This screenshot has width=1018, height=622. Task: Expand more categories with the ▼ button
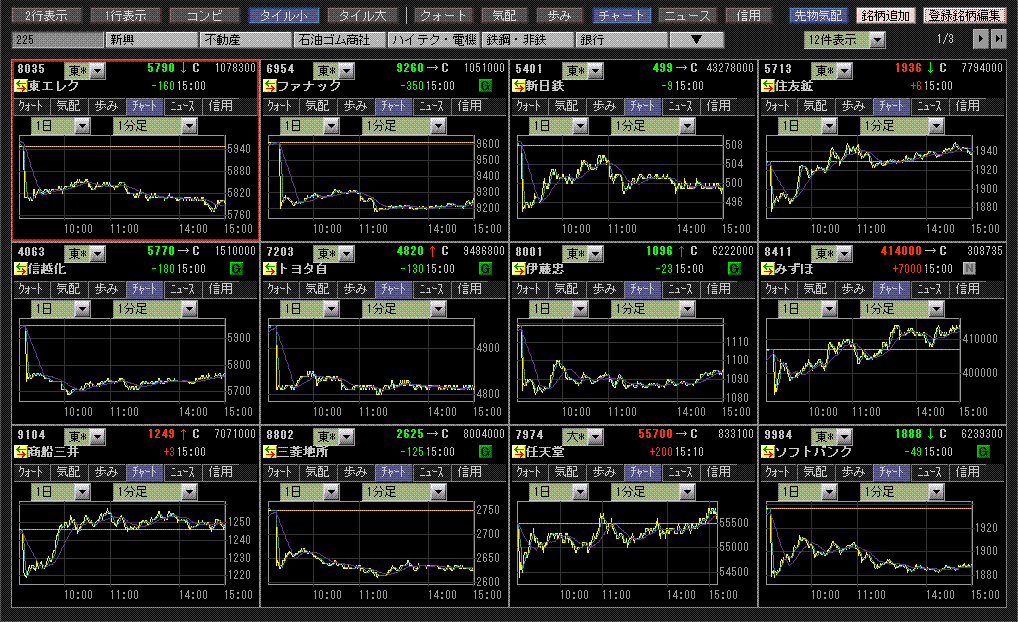[697, 40]
